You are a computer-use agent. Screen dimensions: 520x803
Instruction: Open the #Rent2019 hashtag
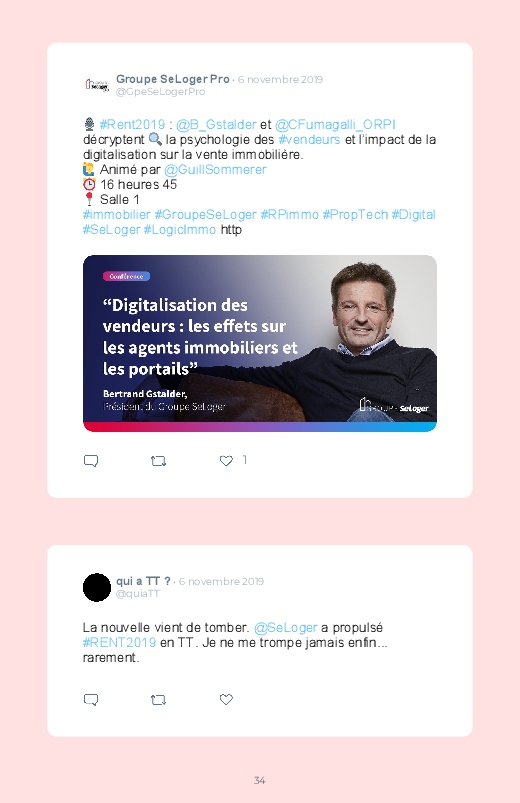click(x=132, y=124)
